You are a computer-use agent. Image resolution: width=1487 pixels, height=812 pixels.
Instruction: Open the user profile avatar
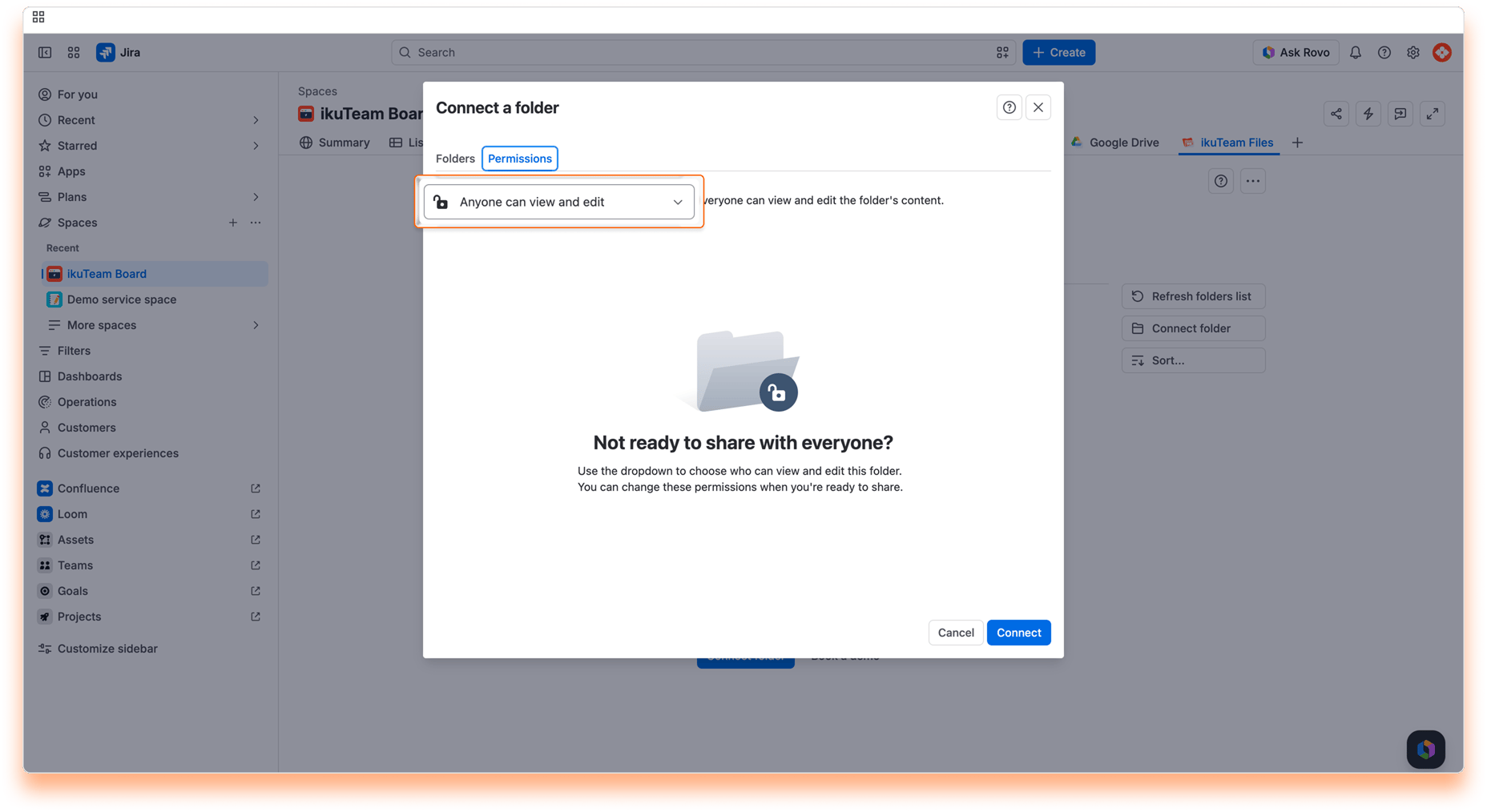coord(1442,52)
